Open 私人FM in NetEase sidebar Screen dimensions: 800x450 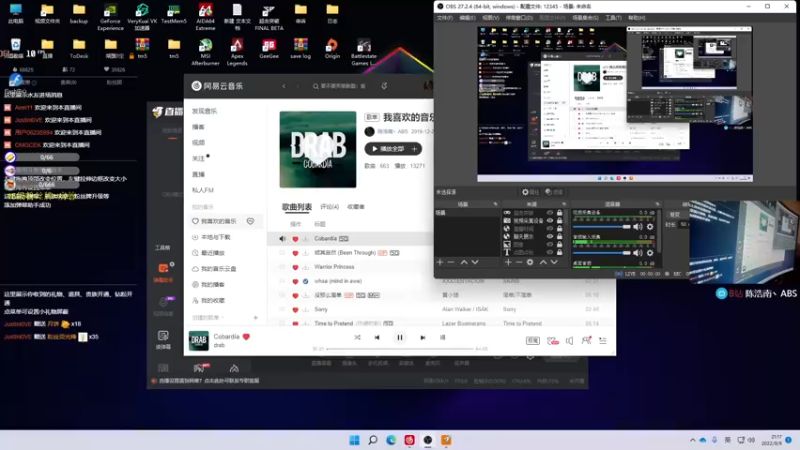point(203,190)
